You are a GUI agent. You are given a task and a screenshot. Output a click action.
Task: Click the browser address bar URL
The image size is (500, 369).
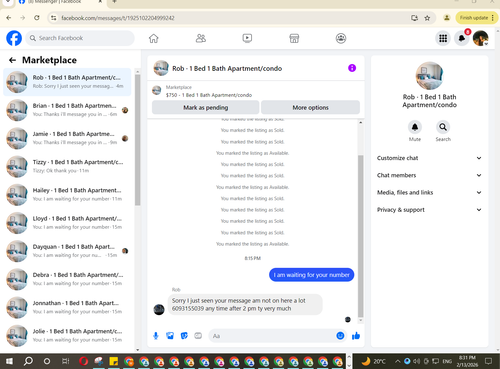click(118, 18)
